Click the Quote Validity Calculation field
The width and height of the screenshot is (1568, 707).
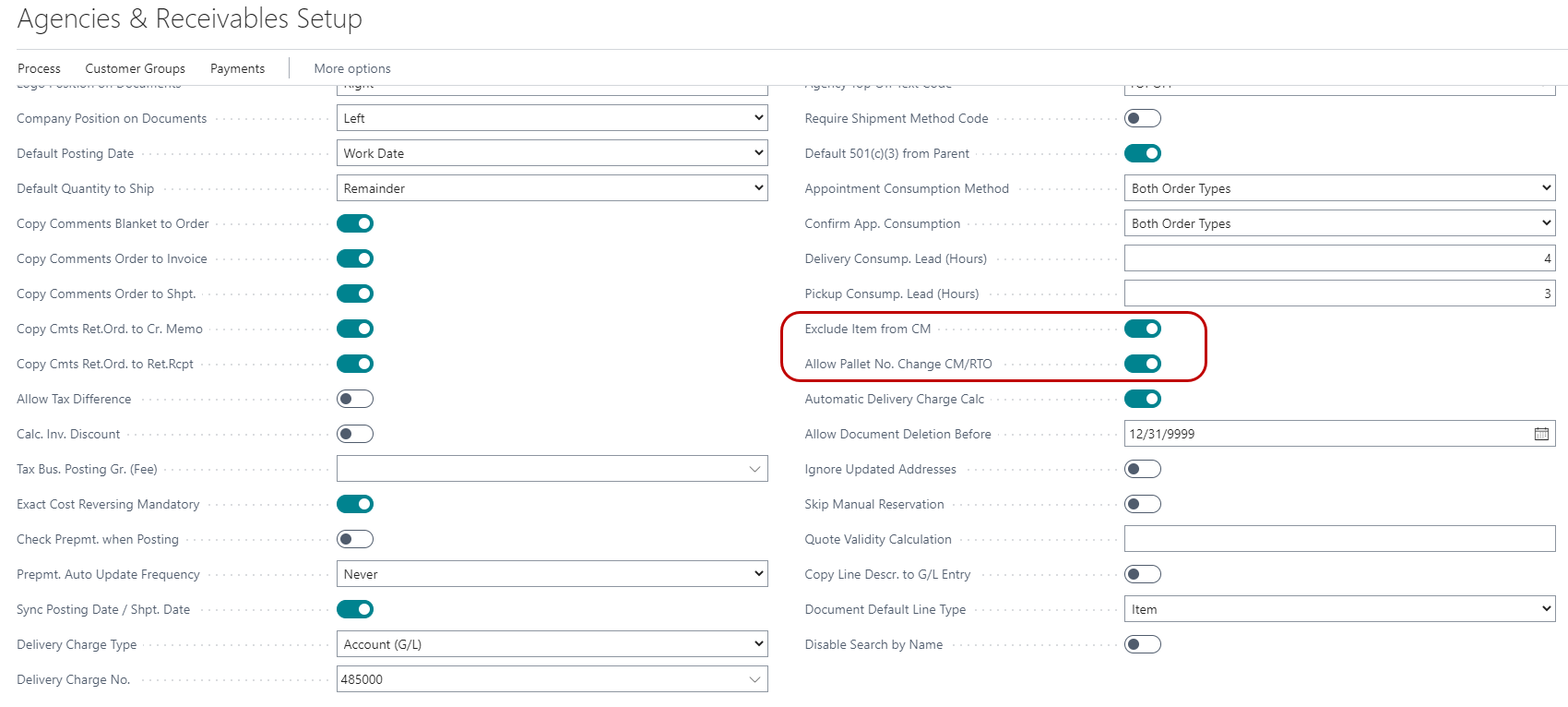click(1339, 539)
